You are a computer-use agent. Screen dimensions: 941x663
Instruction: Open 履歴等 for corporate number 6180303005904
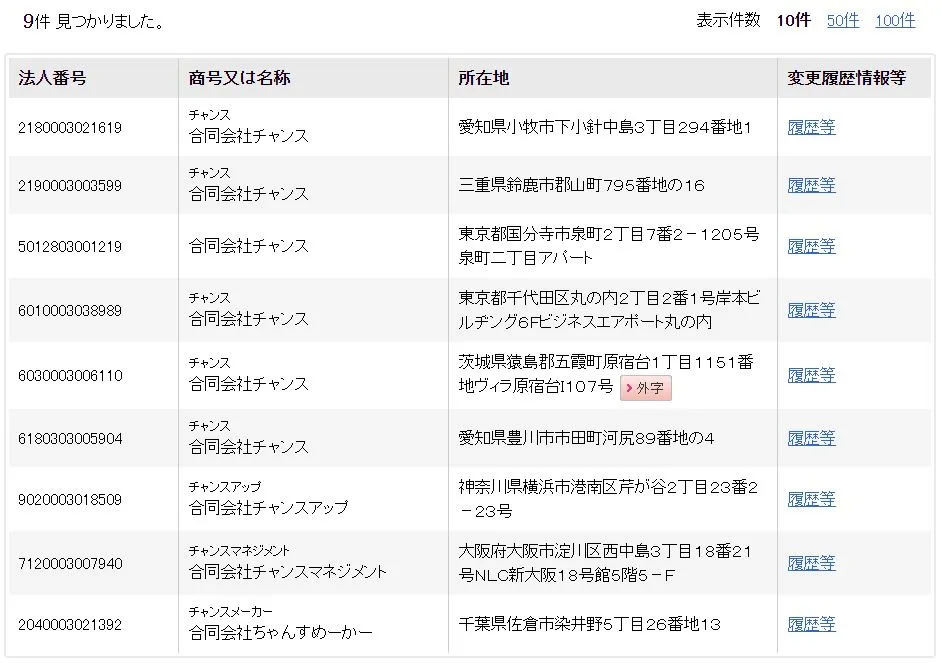811,438
